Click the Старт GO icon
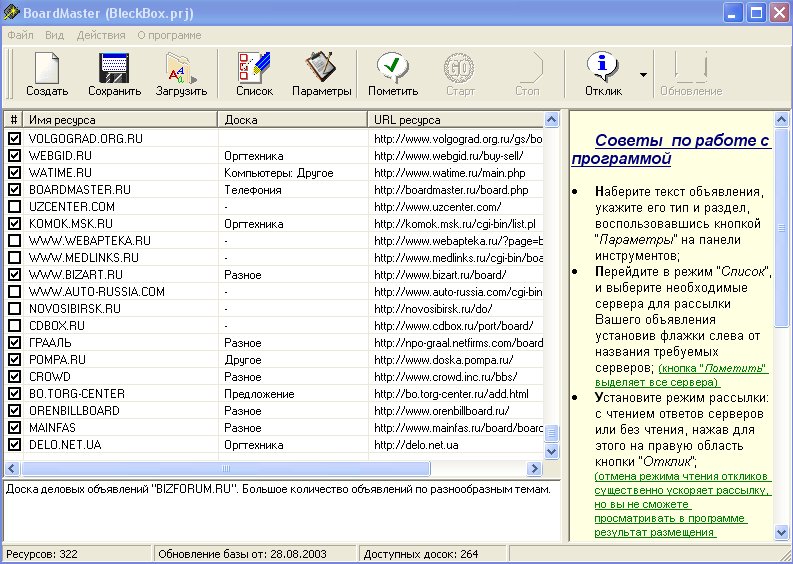 (460, 67)
